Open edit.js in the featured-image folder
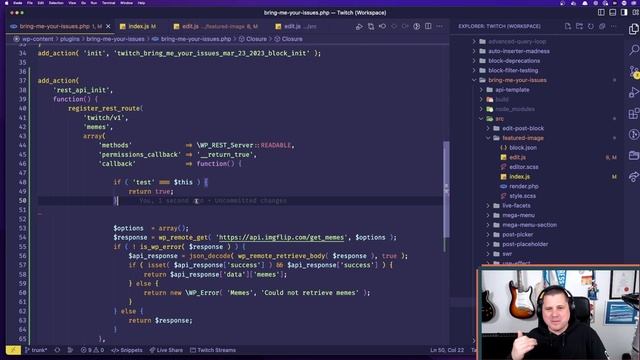640x360 pixels. (517, 158)
